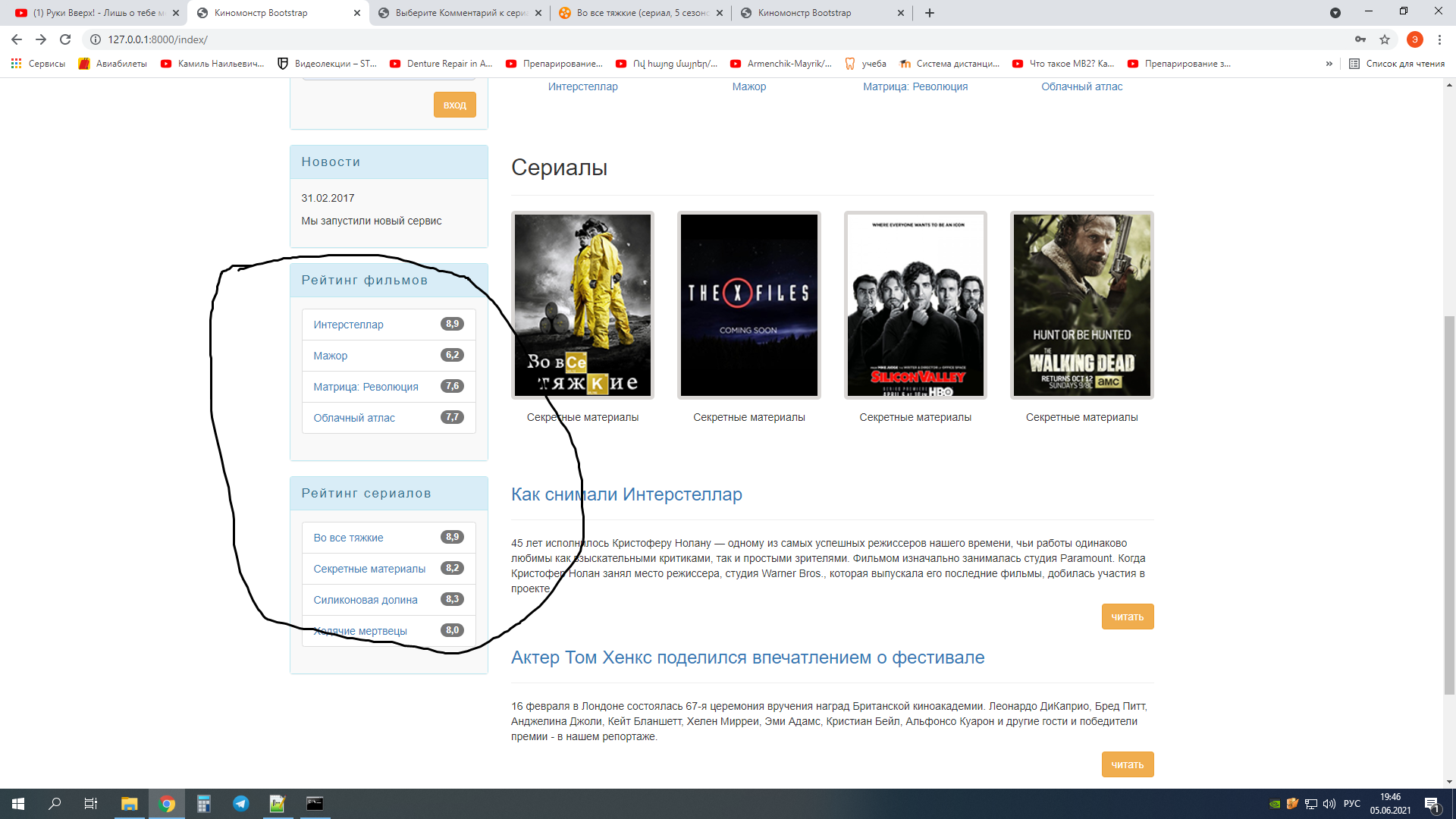
Task: Click the scrollbar down arrow
Action: (1449, 781)
